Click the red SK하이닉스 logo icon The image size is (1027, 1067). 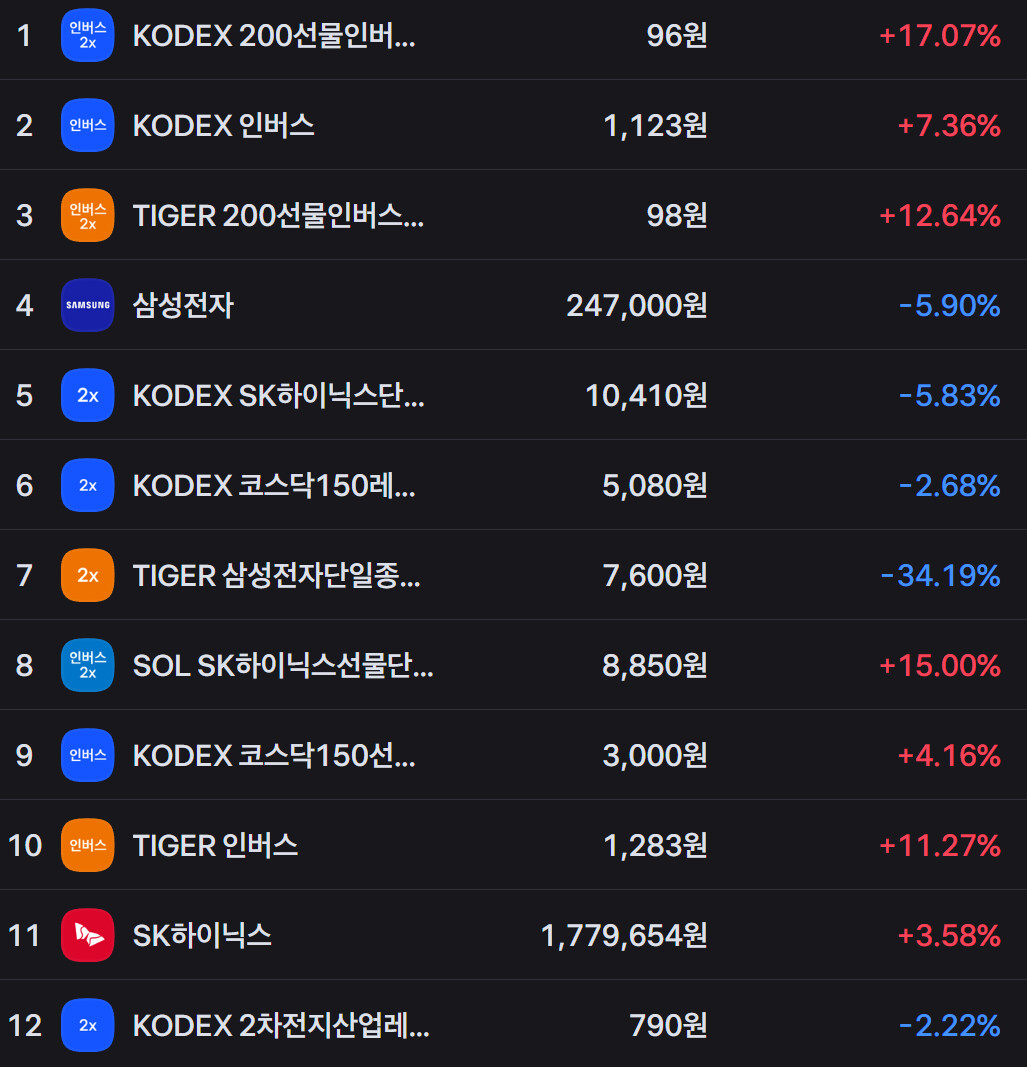point(87,935)
